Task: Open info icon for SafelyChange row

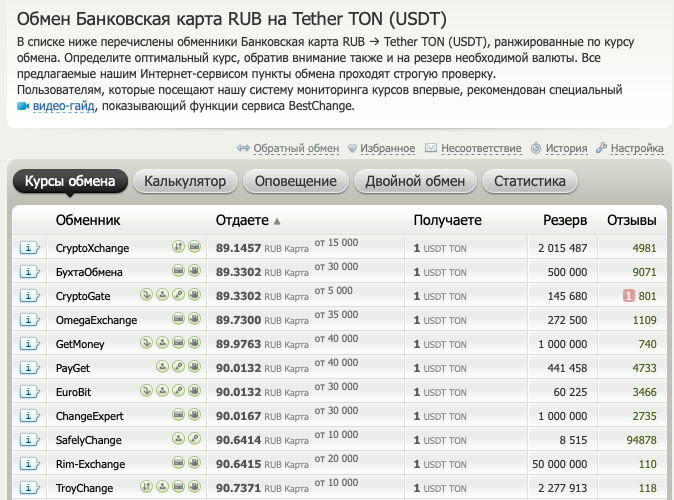Action: (x=29, y=440)
